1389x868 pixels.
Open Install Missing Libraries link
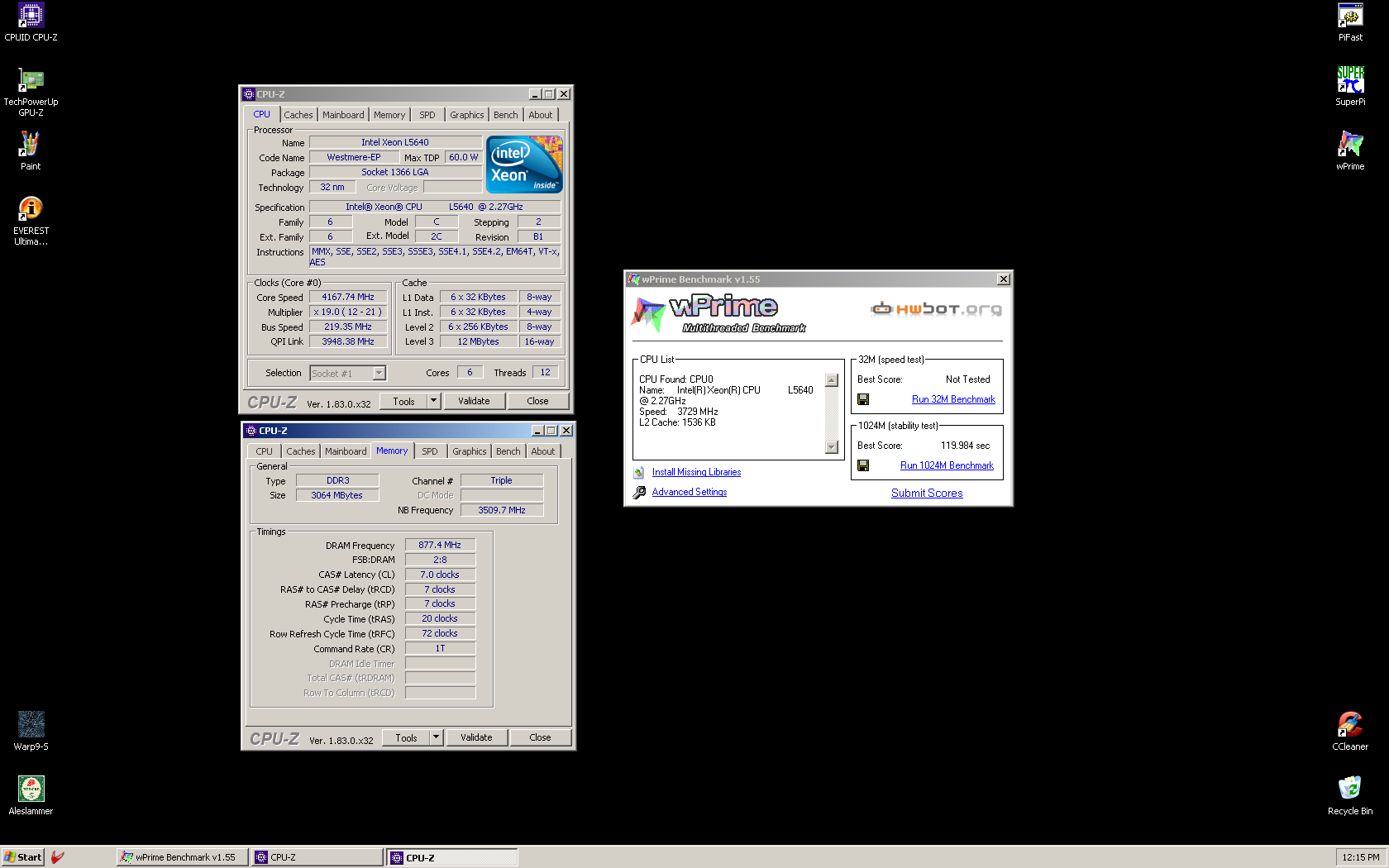point(696,472)
